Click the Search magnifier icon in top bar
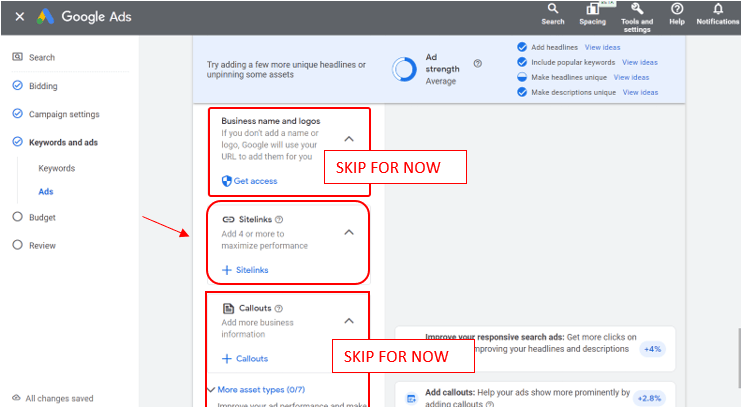The width and height of the screenshot is (742, 407). [x=553, y=9]
